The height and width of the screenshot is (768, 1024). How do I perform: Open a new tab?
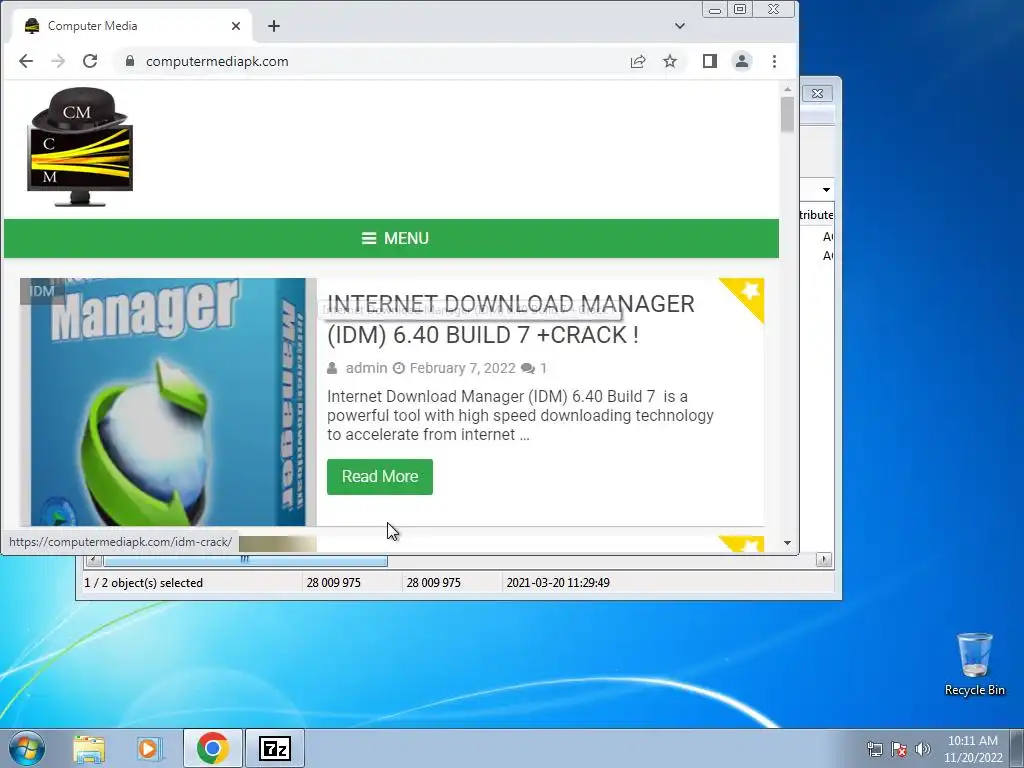[x=274, y=26]
